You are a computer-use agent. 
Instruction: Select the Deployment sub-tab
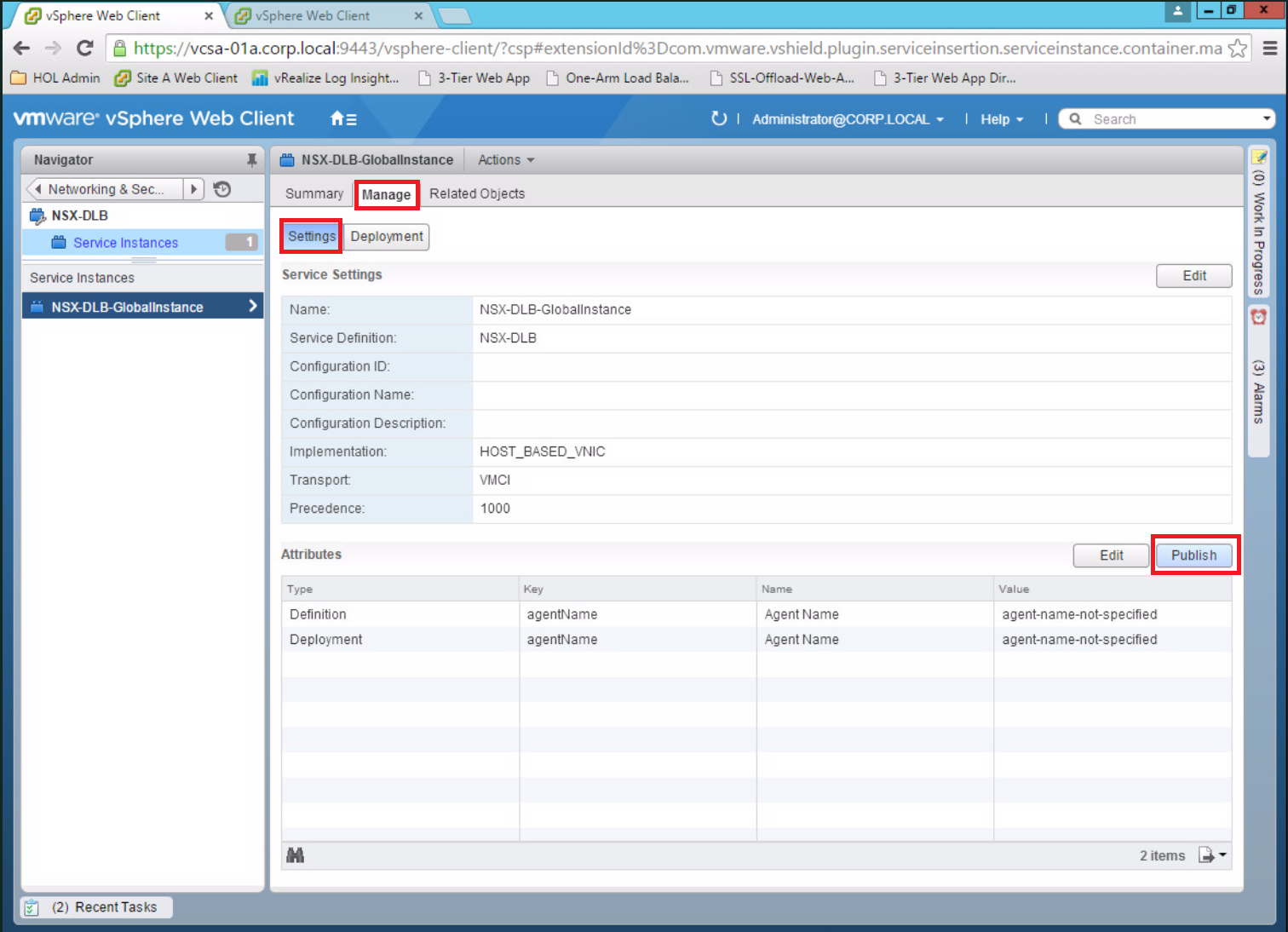tap(387, 236)
